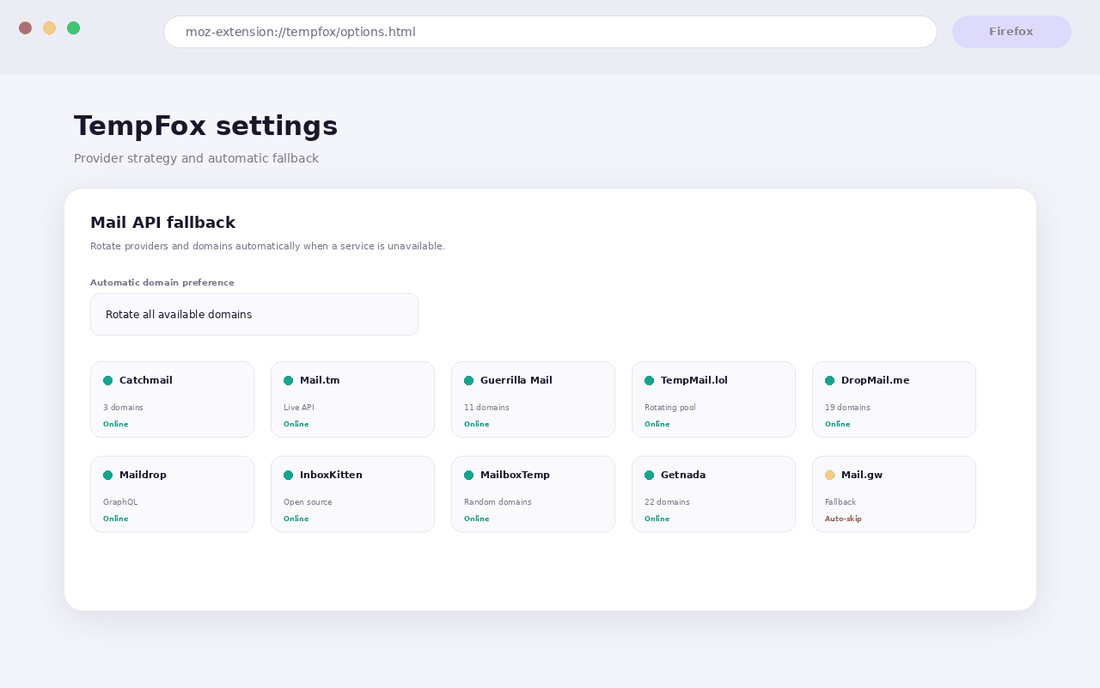The height and width of the screenshot is (688, 1100).
Task: Click the address bar with the moz-extension URL
Action: pyautogui.click(x=550, y=32)
